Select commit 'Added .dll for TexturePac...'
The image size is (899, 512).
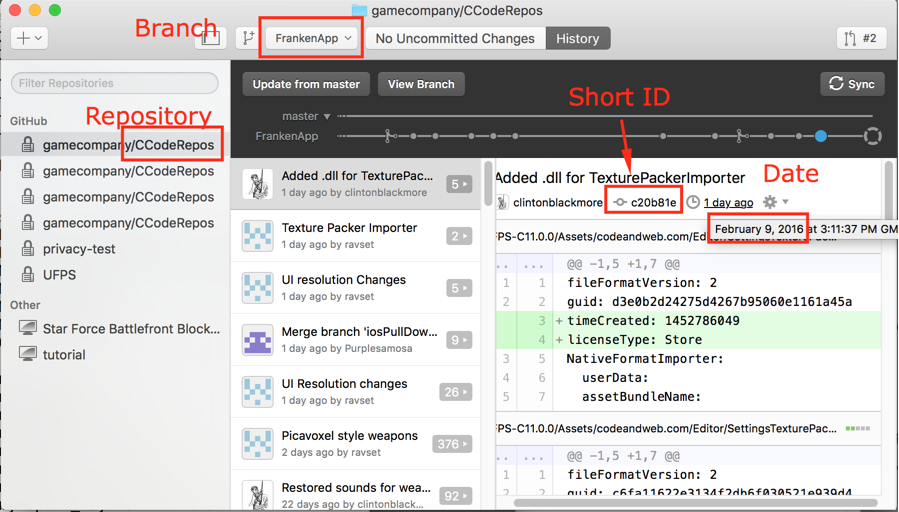pyautogui.click(x=355, y=184)
